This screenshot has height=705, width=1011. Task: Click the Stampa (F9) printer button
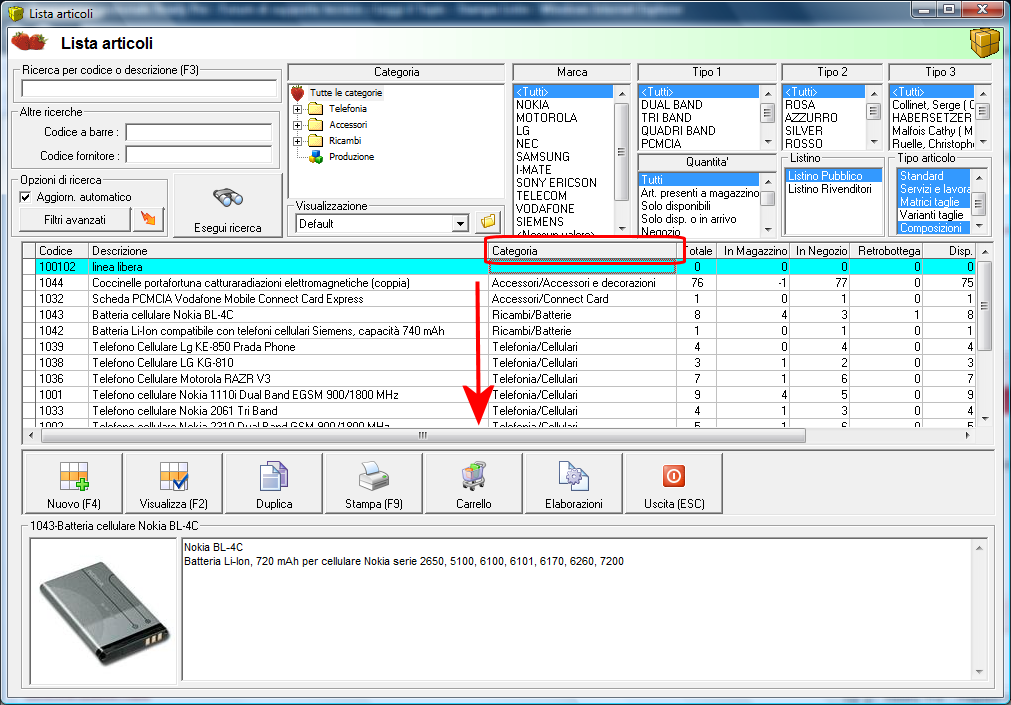point(374,483)
